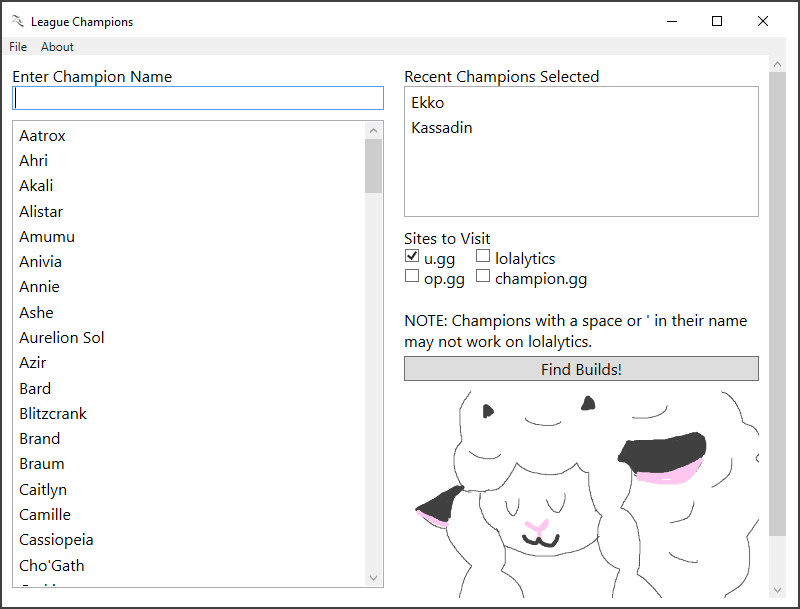Select Aurelion Sol in the champion list

[x=189, y=337]
